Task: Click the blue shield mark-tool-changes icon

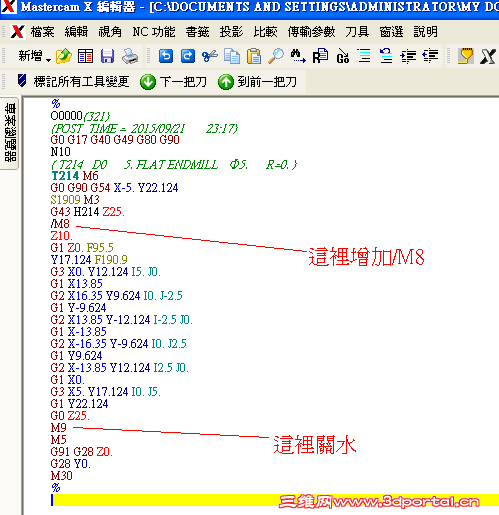Action: click(x=22, y=81)
